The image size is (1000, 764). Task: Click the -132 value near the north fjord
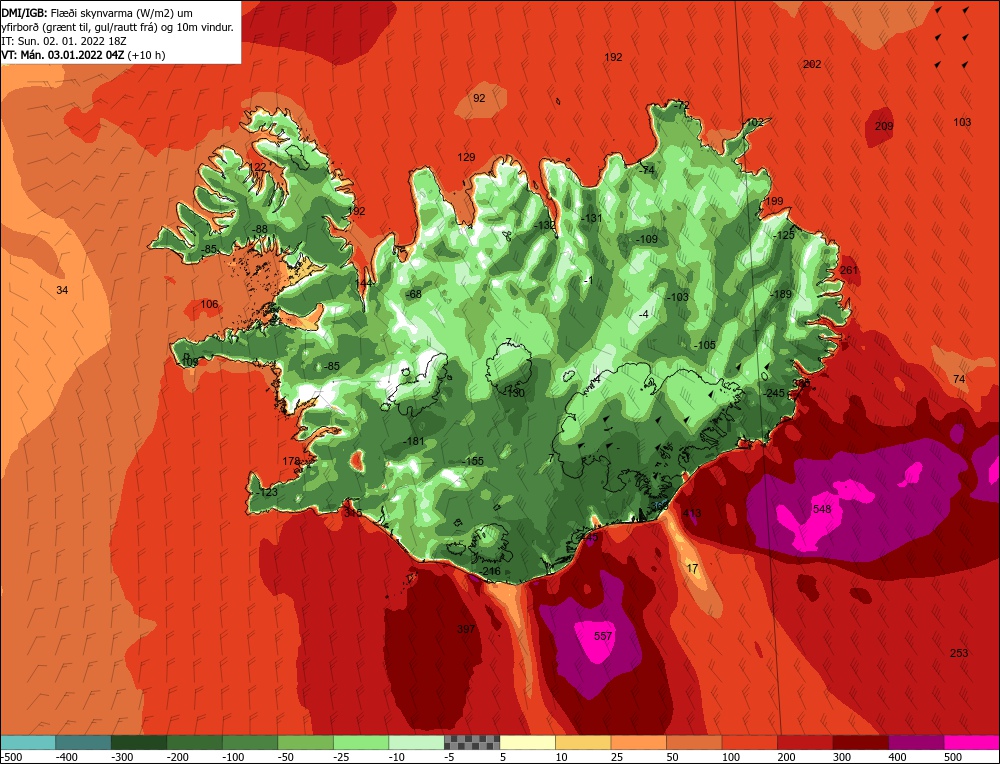click(x=544, y=225)
